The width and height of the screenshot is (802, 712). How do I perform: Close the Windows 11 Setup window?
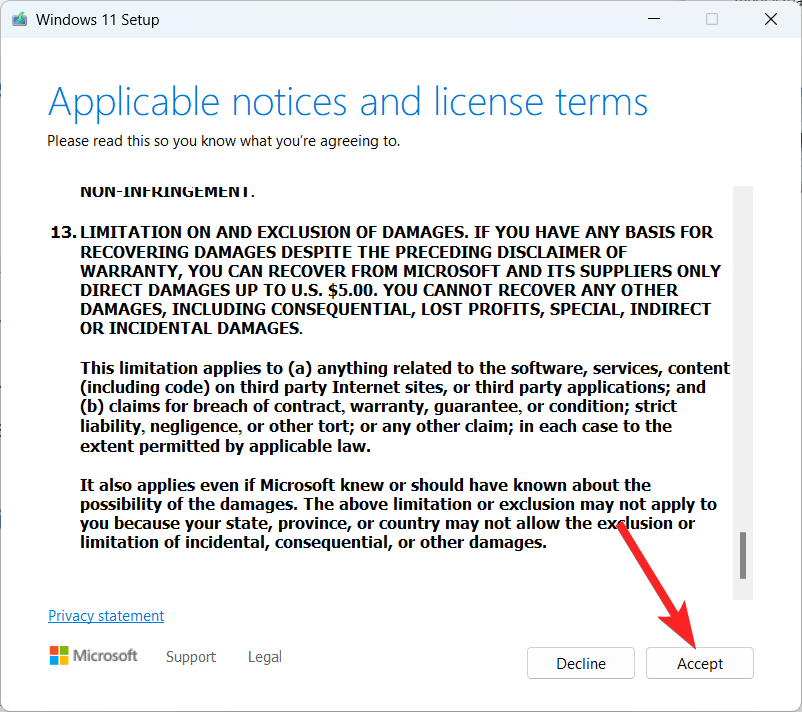[770, 20]
